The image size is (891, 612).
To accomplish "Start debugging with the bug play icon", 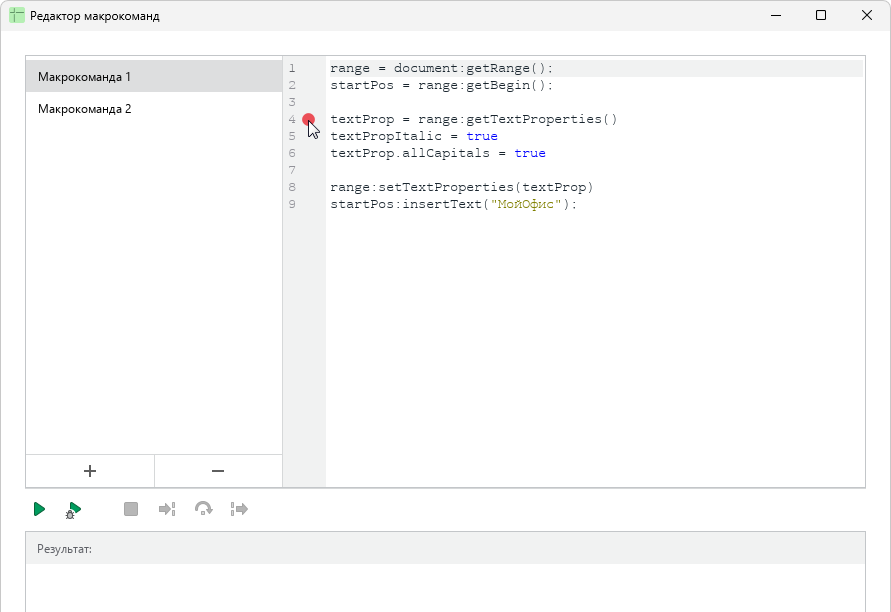I will pyautogui.click(x=73, y=510).
